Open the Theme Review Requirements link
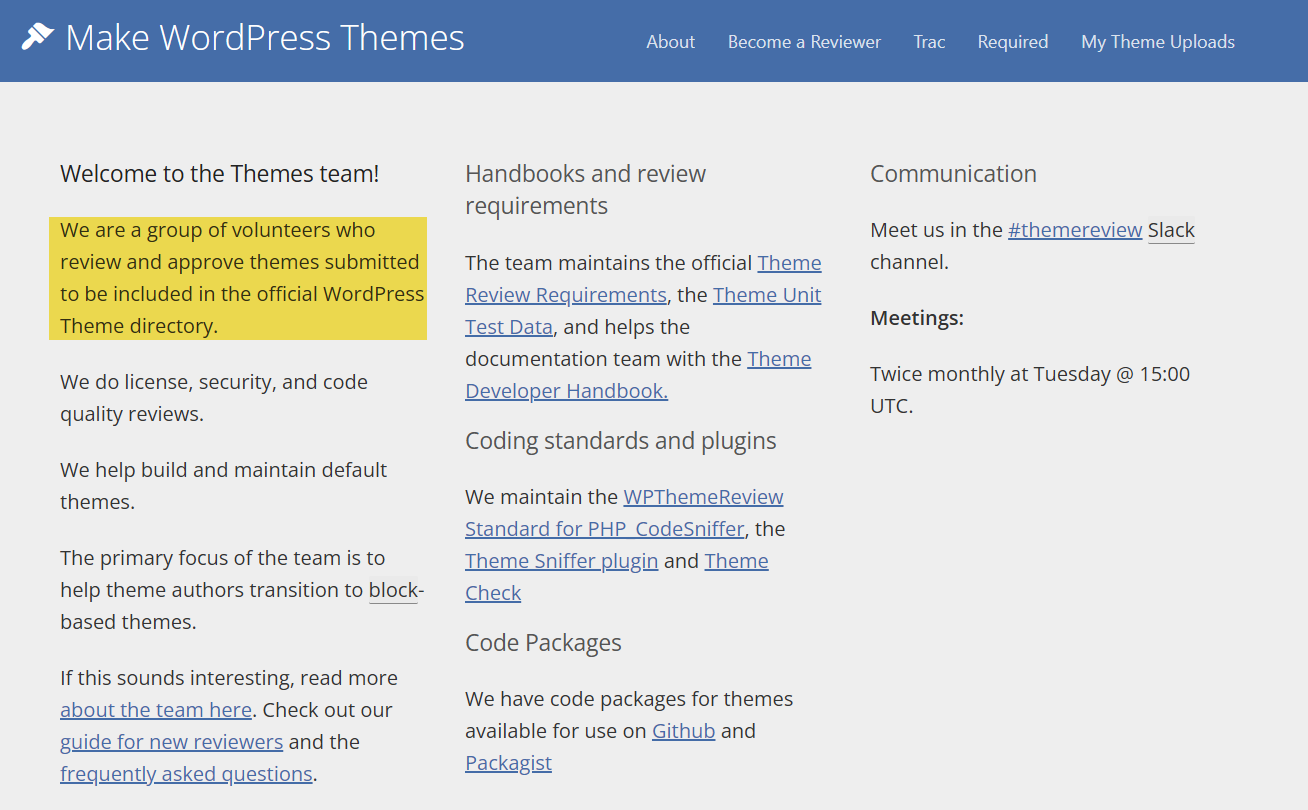1308x810 pixels. tap(565, 295)
